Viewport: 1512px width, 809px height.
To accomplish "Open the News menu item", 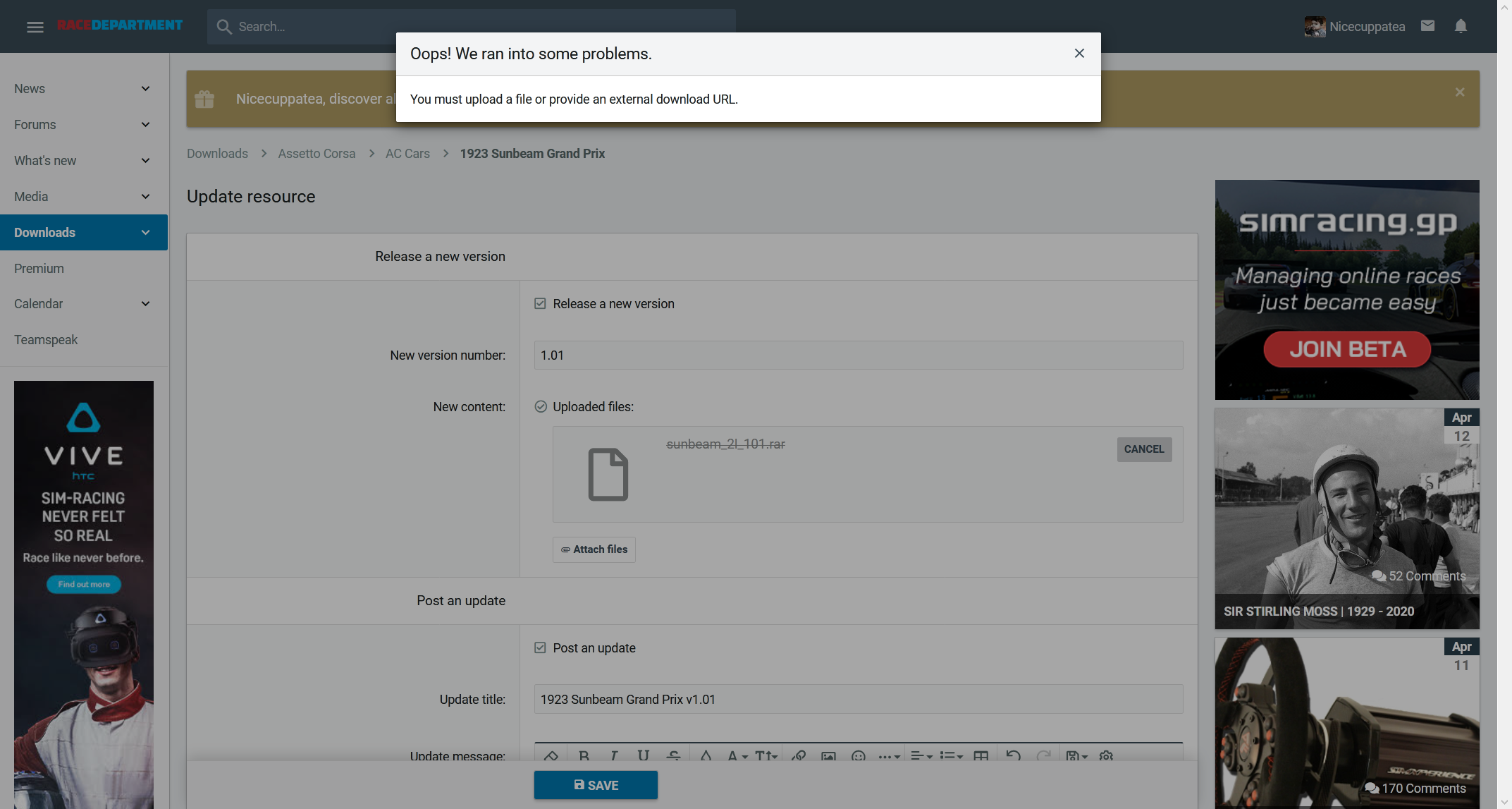I will point(30,89).
